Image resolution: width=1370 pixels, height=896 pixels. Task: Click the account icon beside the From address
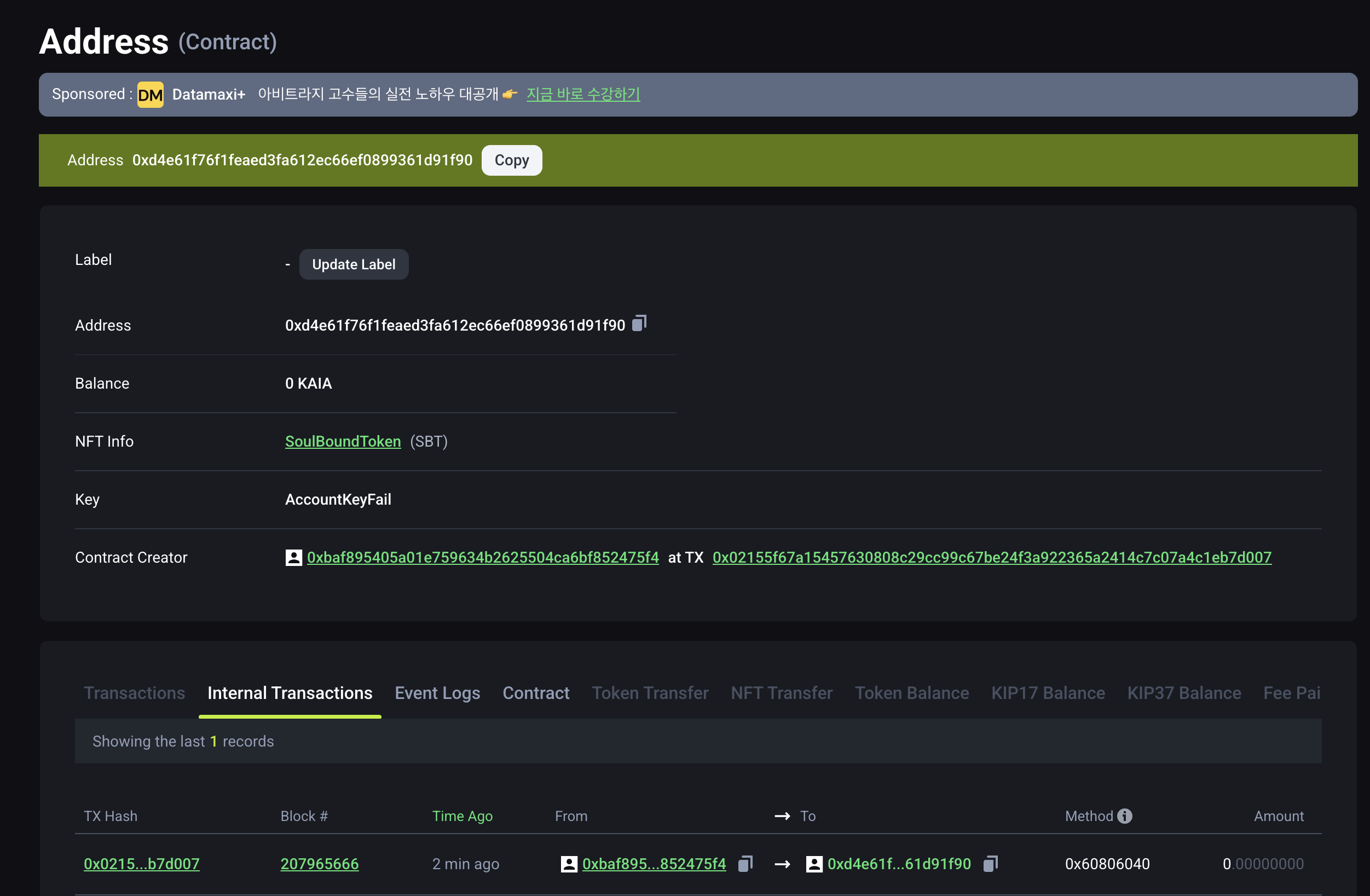click(569, 864)
